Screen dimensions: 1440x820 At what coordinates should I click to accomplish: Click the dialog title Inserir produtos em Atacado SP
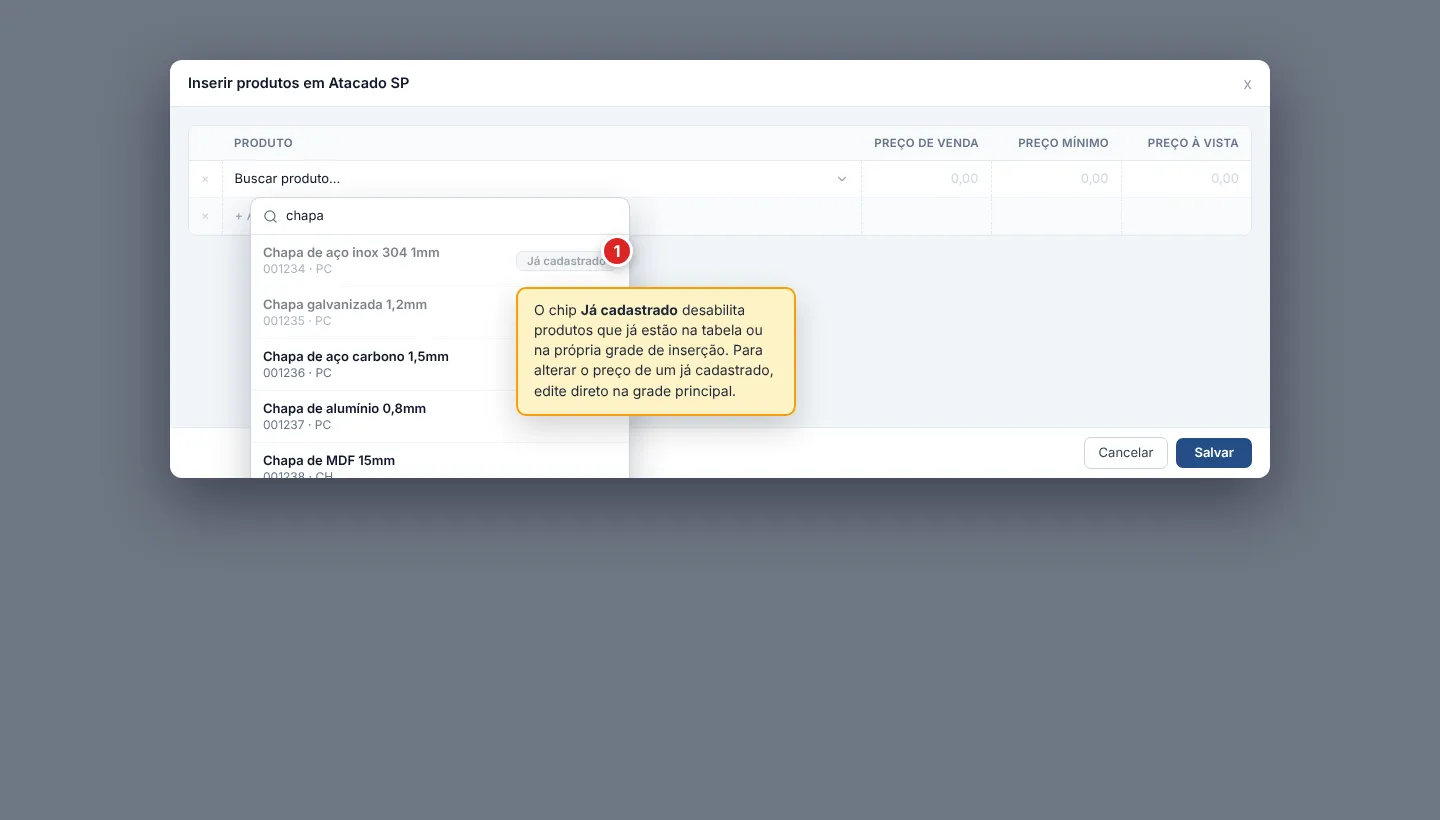[298, 83]
